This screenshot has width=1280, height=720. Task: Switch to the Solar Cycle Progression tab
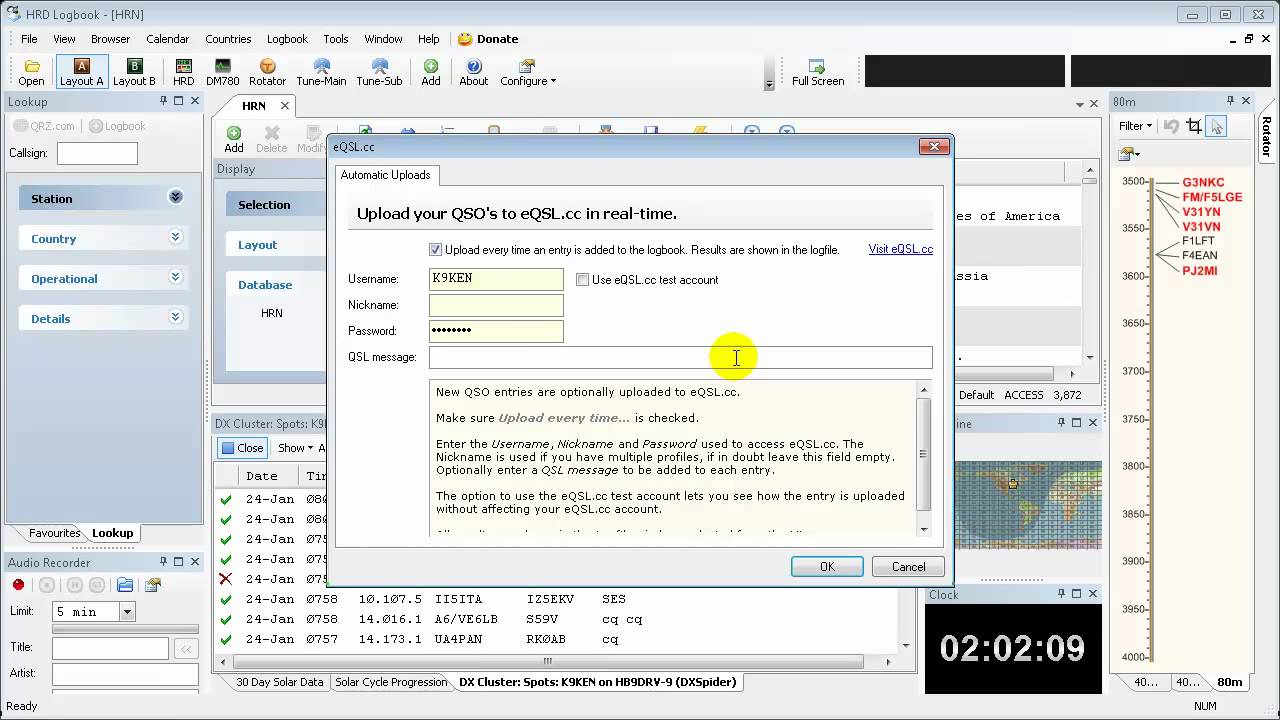coord(391,682)
